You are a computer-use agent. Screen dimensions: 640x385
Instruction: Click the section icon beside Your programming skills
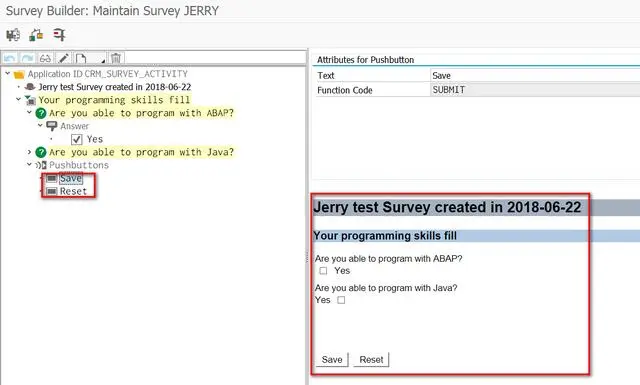coord(30,100)
